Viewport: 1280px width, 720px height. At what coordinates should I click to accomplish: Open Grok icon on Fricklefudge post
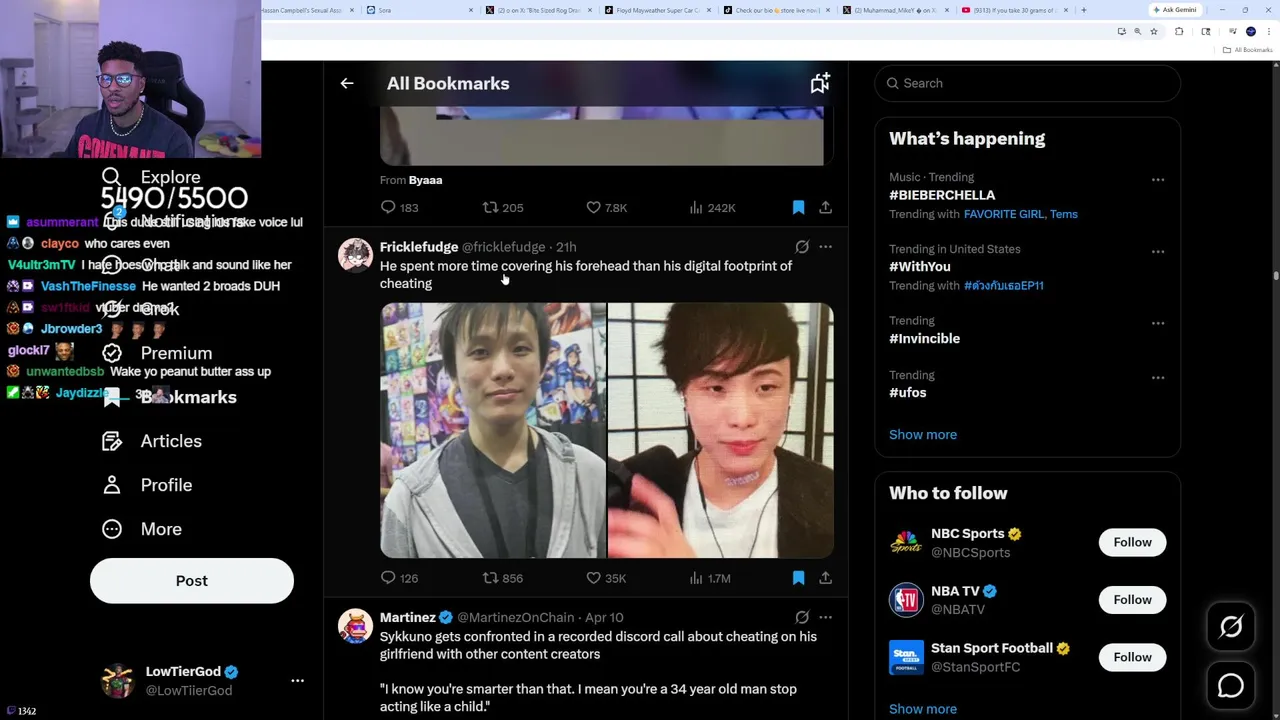click(802, 247)
